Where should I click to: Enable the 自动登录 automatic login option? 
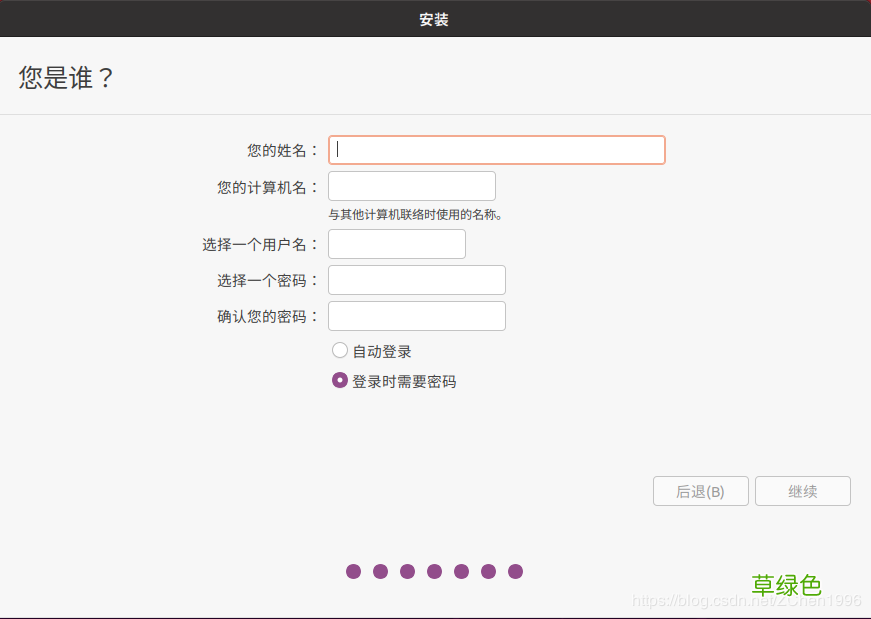click(x=340, y=350)
